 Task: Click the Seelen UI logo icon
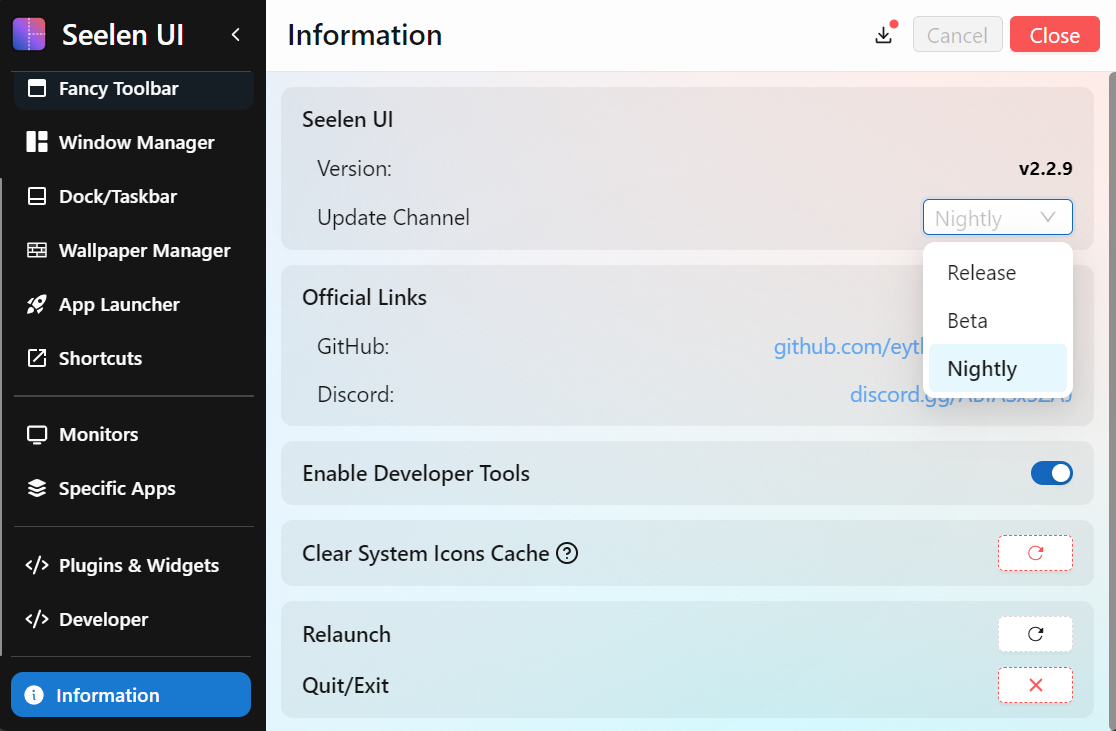click(x=29, y=34)
